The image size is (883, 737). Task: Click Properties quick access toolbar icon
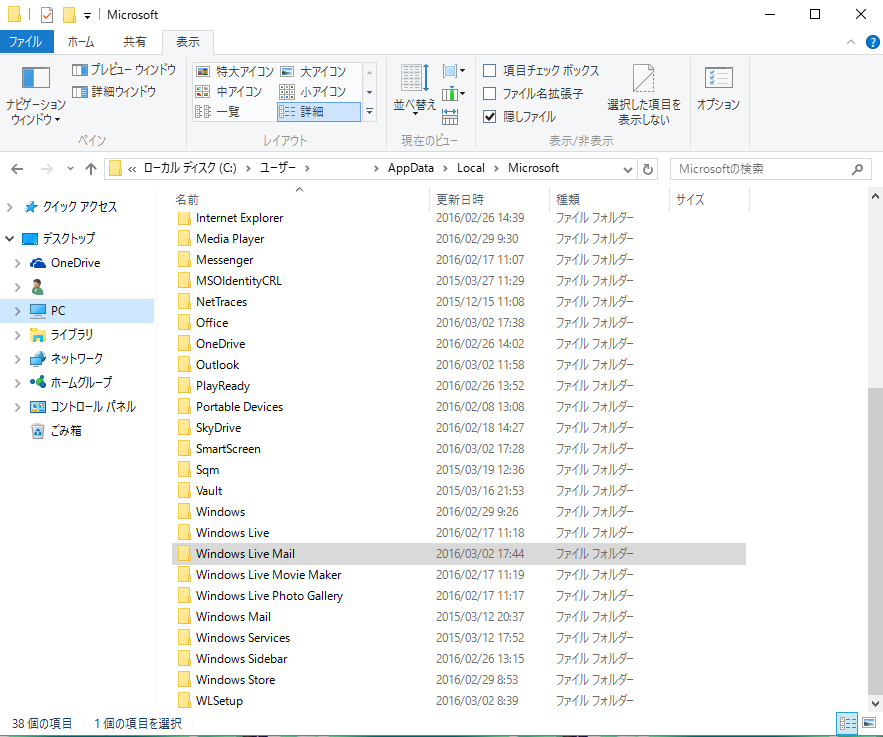coord(47,15)
